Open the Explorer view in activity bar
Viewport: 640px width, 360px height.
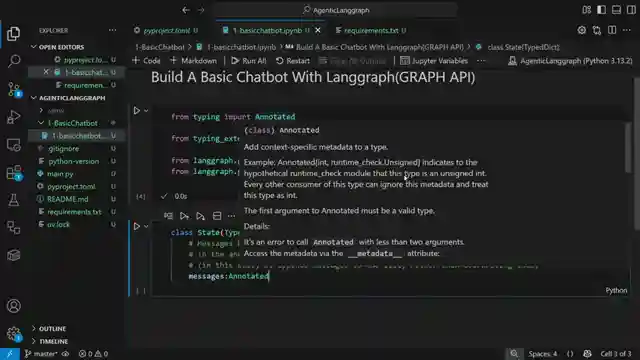click(x=13, y=33)
